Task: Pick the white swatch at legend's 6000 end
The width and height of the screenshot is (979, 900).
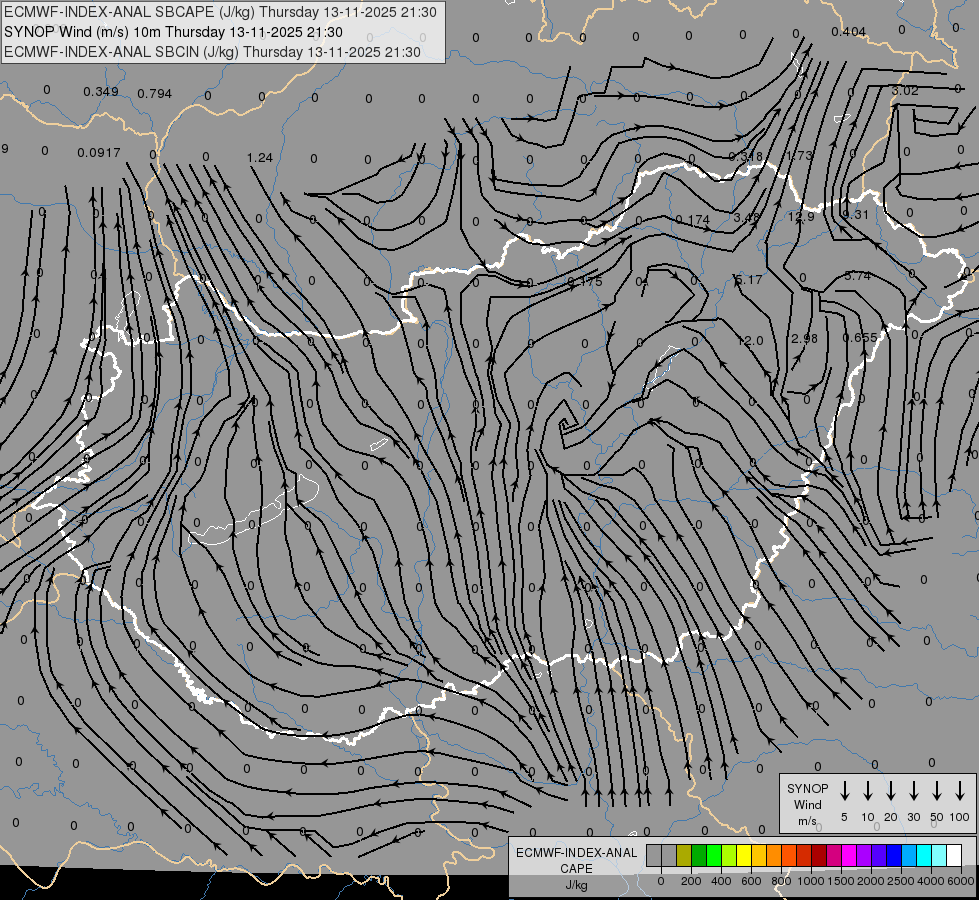Action: [x=953, y=855]
